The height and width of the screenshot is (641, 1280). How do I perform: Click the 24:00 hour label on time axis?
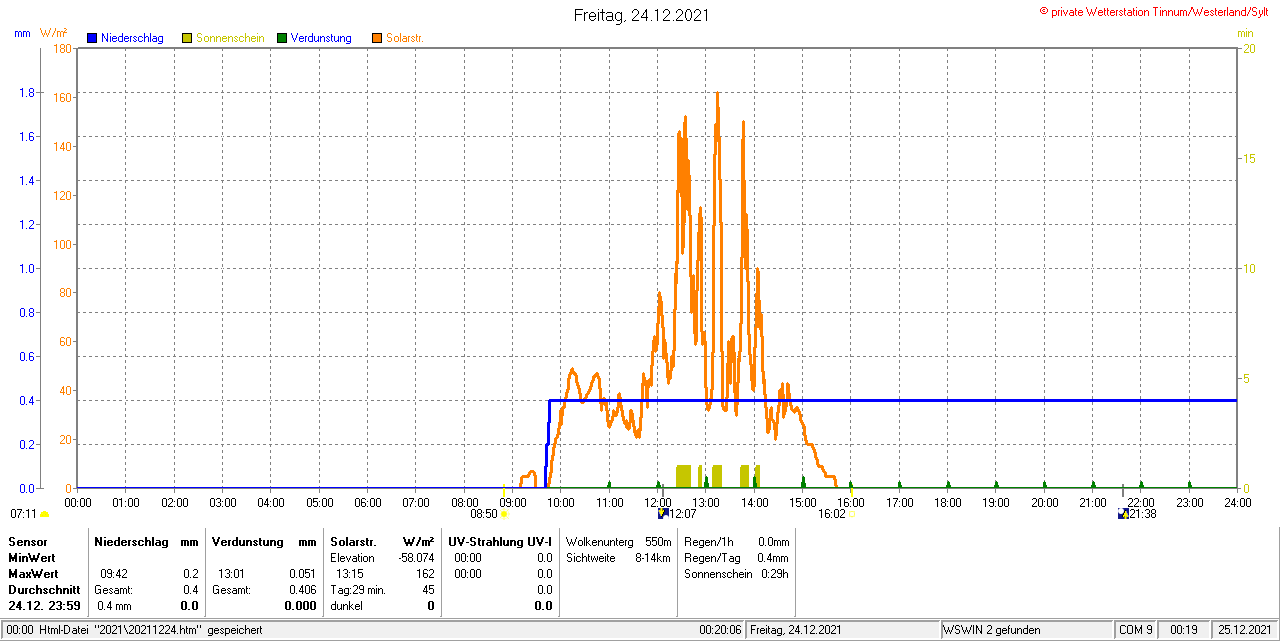point(1238,502)
